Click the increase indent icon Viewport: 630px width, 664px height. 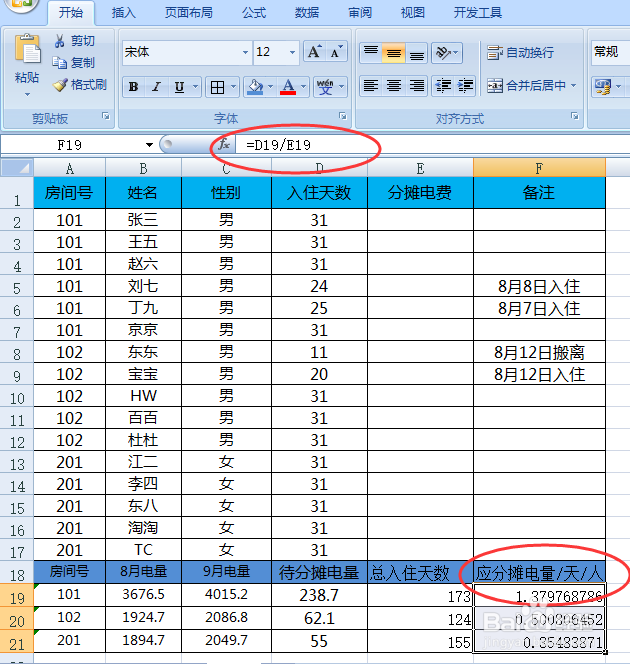465,86
